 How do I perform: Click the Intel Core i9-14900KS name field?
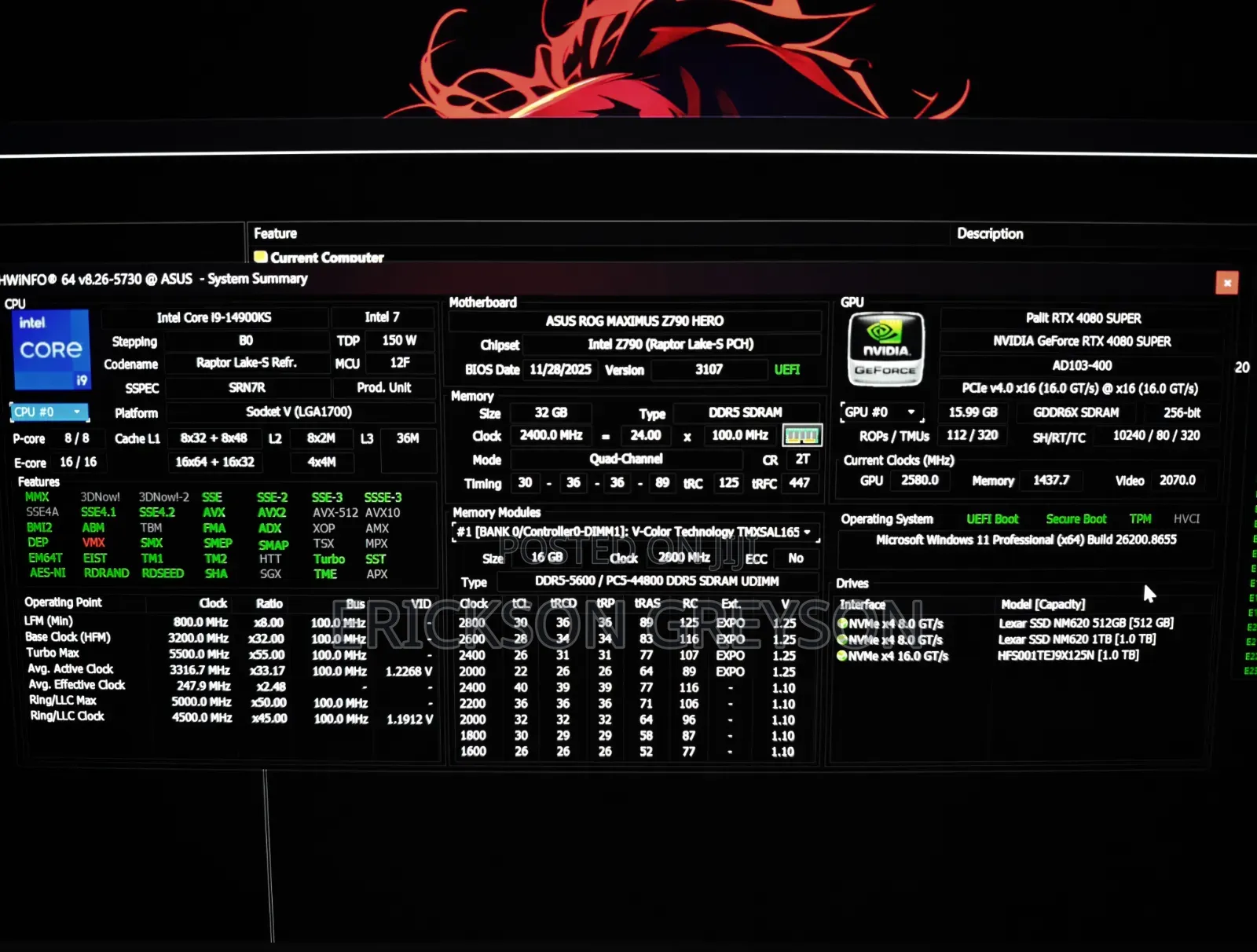tap(214, 317)
